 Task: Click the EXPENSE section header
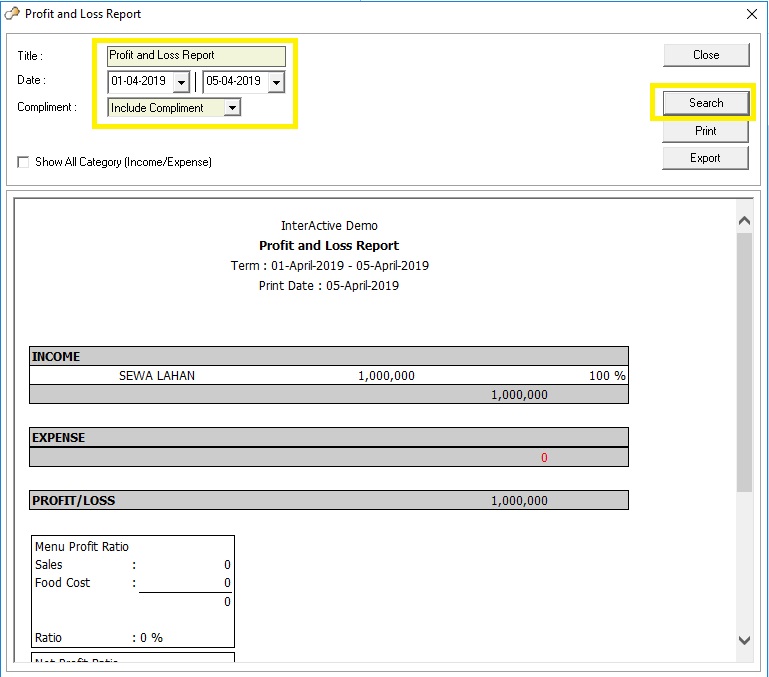click(328, 437)
